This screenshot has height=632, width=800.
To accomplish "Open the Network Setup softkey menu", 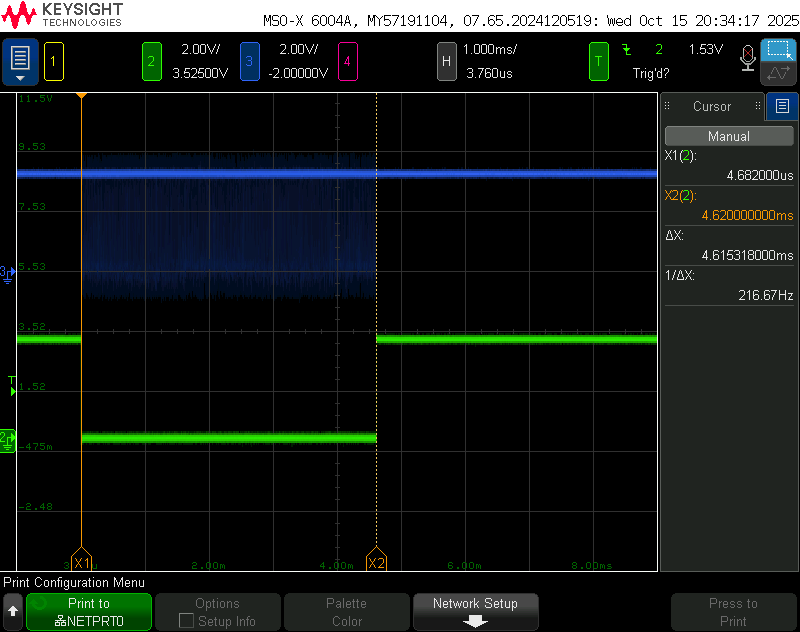I will click(476, 612).
